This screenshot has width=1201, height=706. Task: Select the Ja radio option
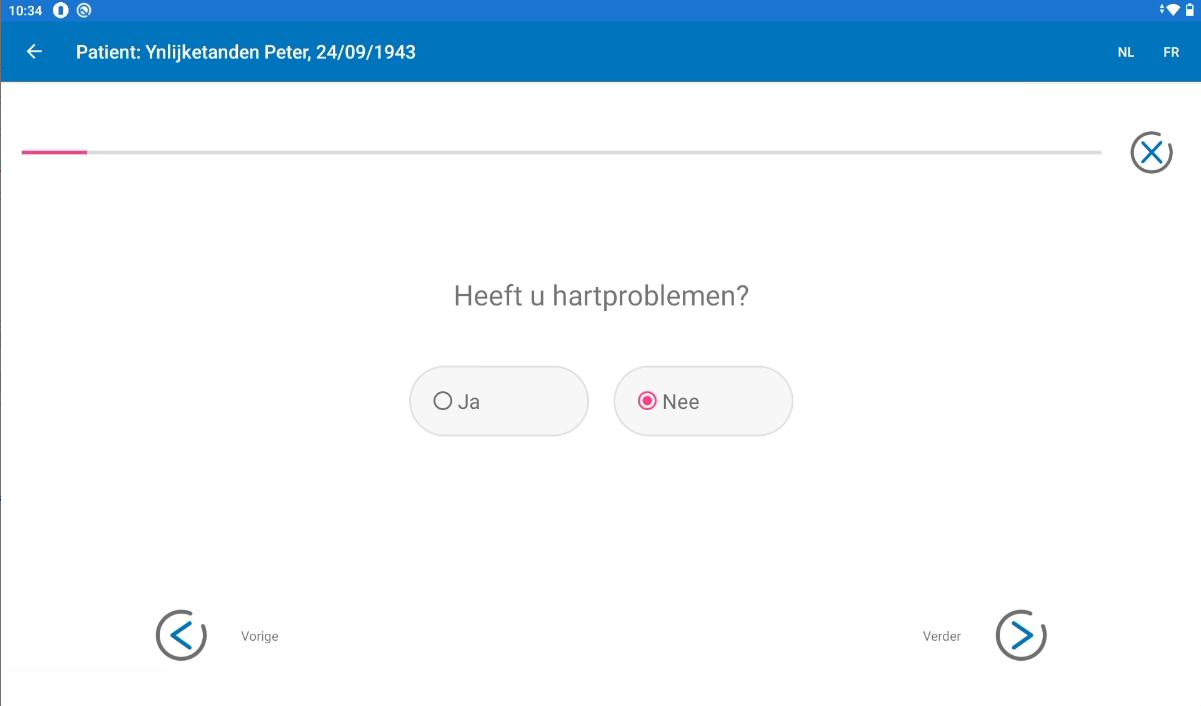(499, 401)
